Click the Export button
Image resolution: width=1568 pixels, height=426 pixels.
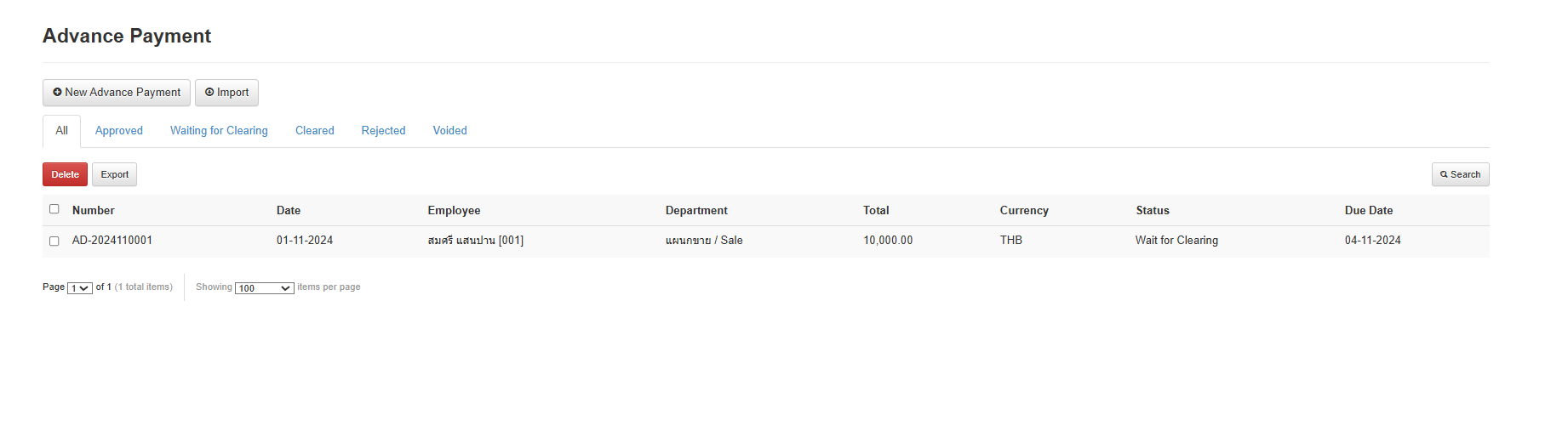[114, 174]
